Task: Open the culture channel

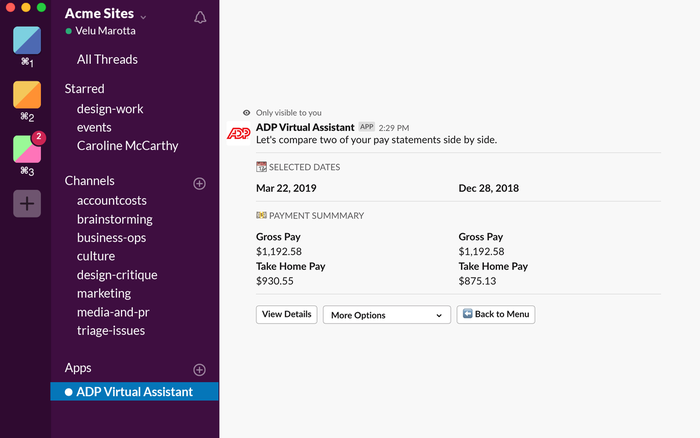Action: click(x=96, y=256)
